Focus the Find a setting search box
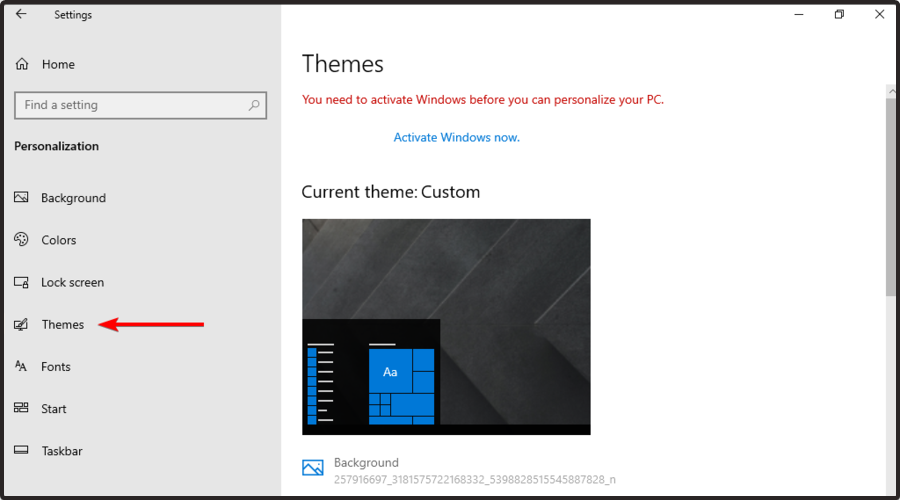This screenshot has width=900, height=500. [141, 105]
